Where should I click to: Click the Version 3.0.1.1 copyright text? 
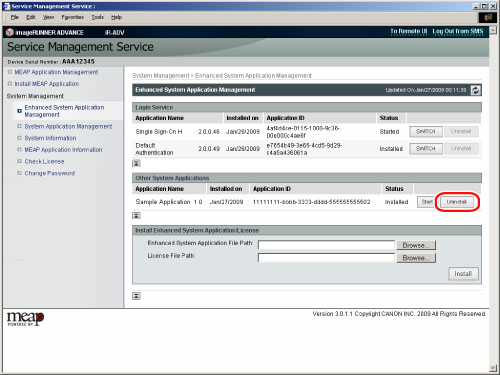[399, 314]
